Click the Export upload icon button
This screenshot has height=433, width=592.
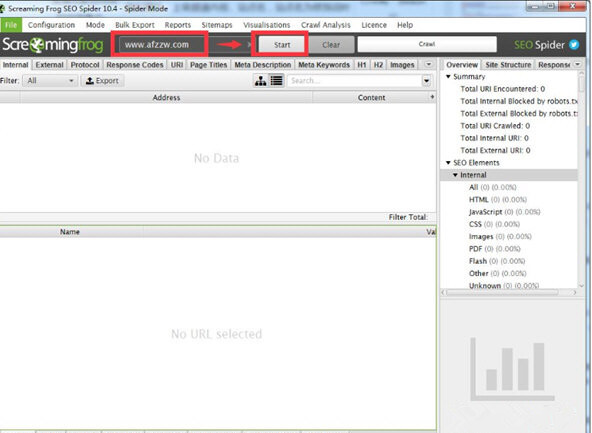tap(102, 81)
